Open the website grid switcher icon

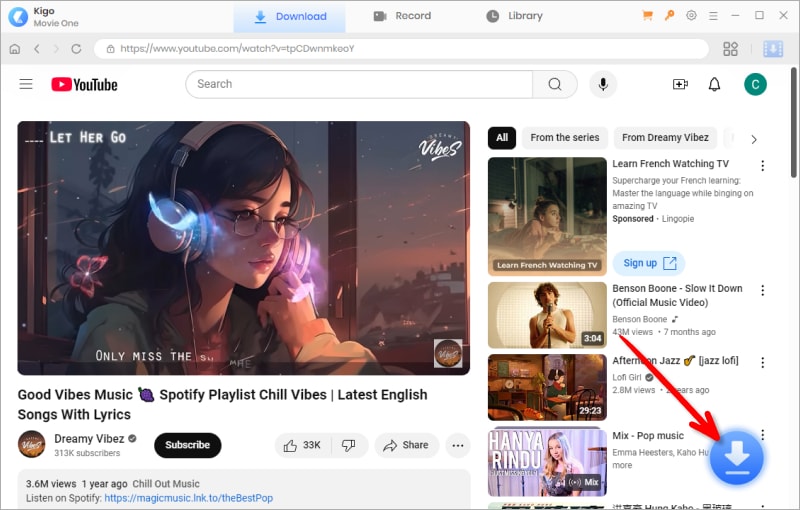(x=730, y=49)
